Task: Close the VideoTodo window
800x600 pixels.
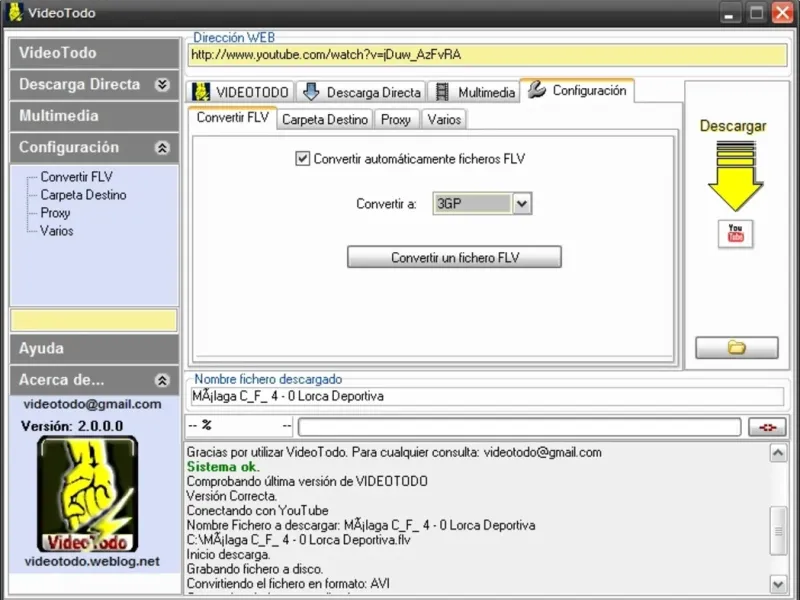Action: pyautogui.click(x=783, y=13)
